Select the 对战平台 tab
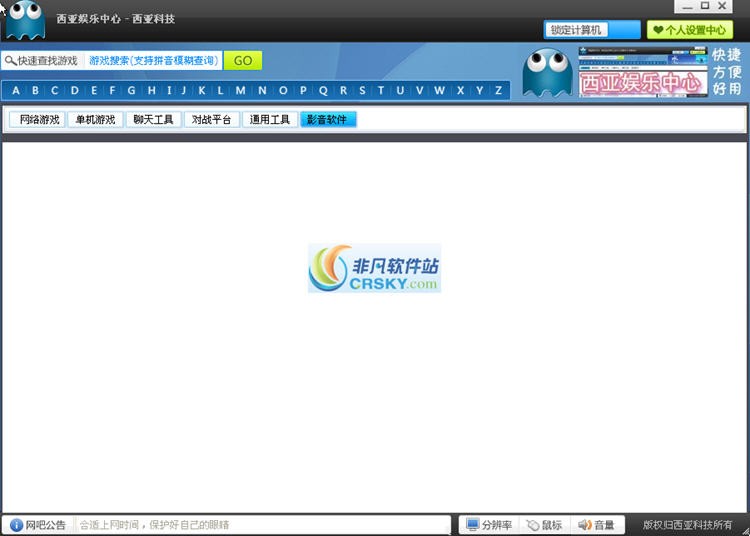Viewport: 750px width, 536px height. (x=212, y=120)
